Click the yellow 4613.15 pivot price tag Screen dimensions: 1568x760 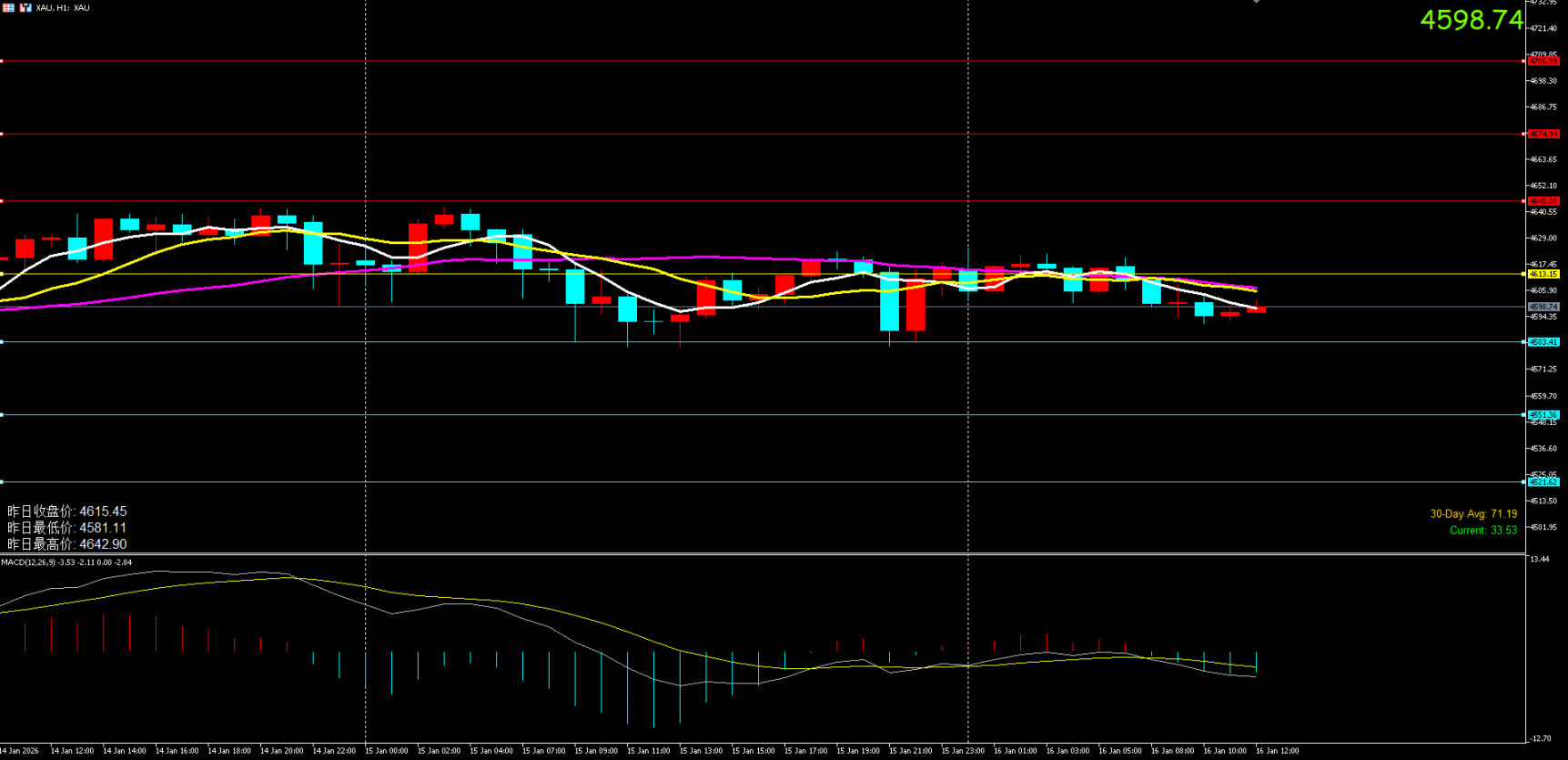click(1543, 274)
